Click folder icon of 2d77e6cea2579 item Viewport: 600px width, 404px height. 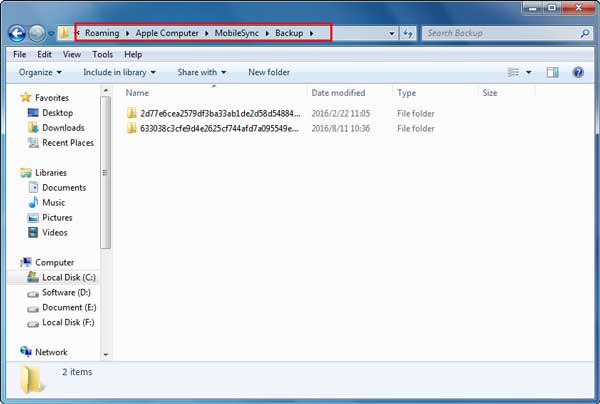click(132, 113)
